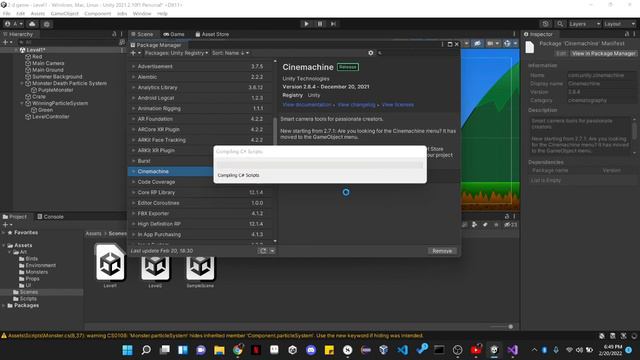Open the View changelog link
The image size is (640, 360).
[x=356, y=105]
